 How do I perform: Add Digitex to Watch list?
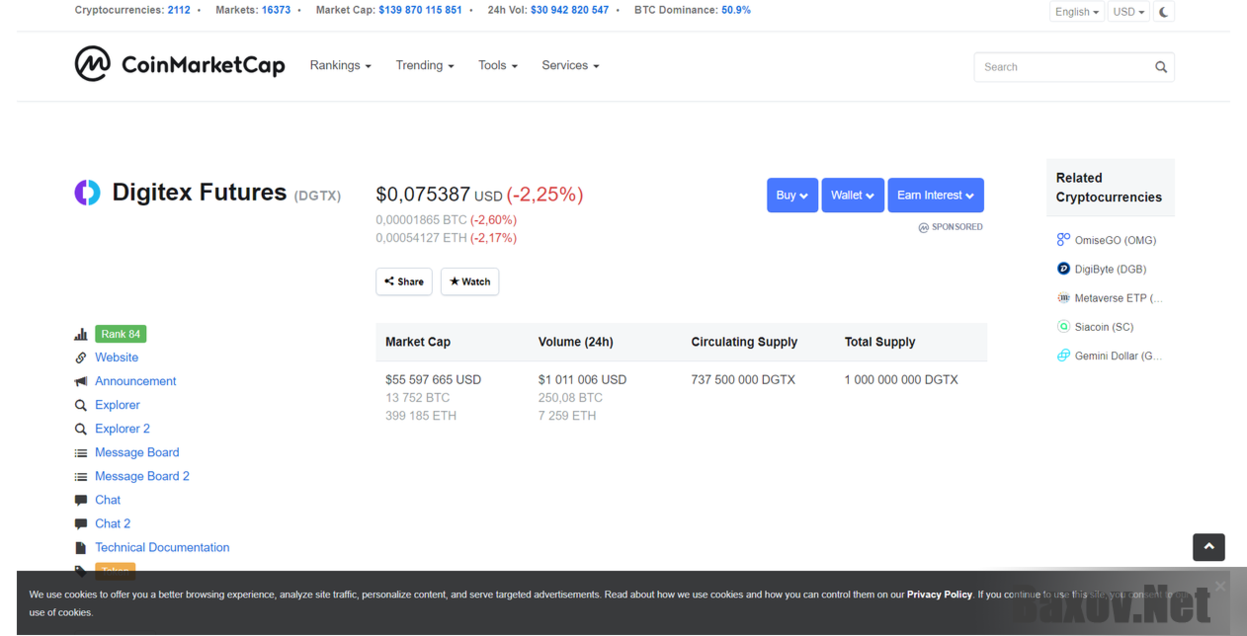point(470,282)
